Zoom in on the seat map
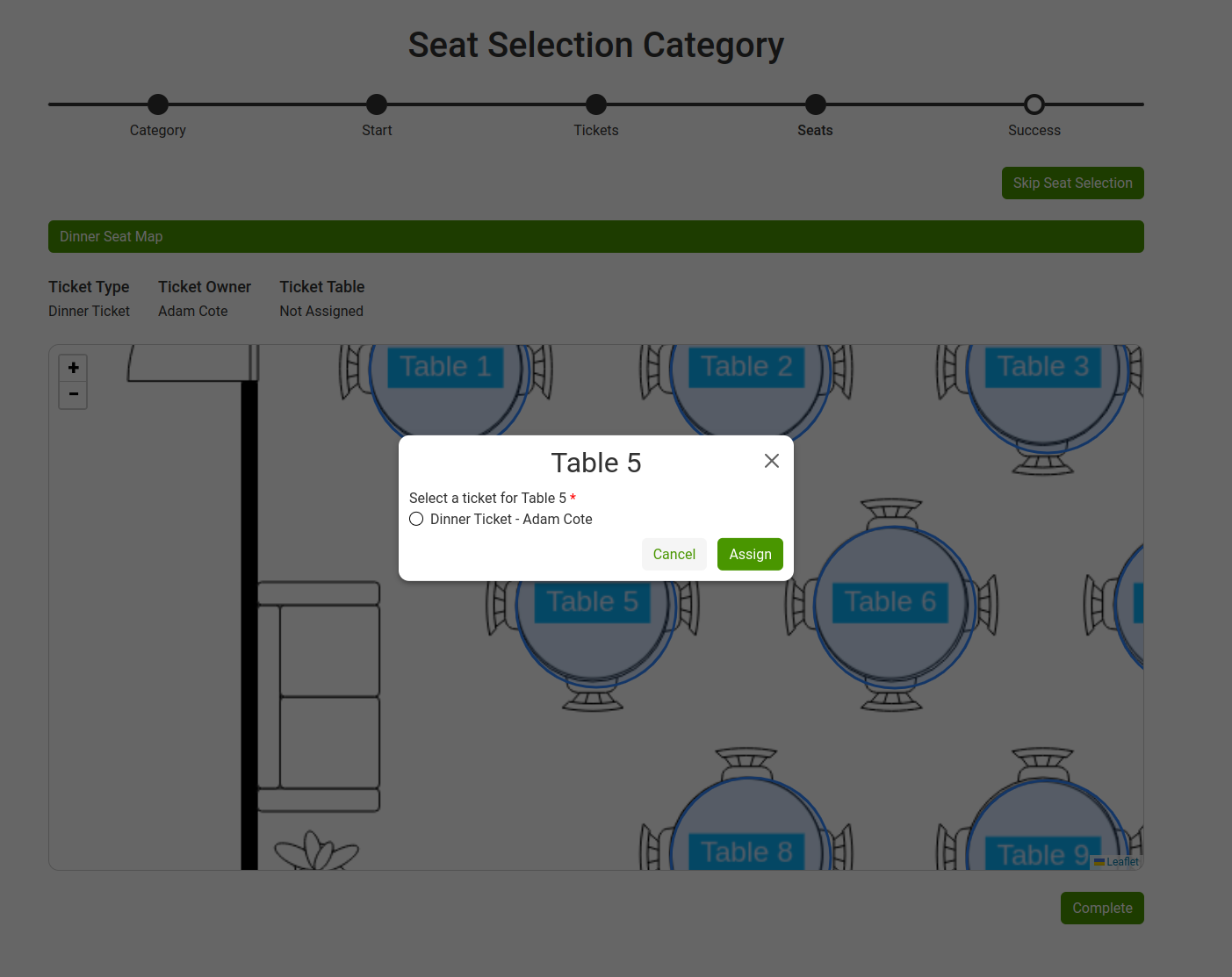Viewport: 1232px width, 977px height. tap(73, 368)
